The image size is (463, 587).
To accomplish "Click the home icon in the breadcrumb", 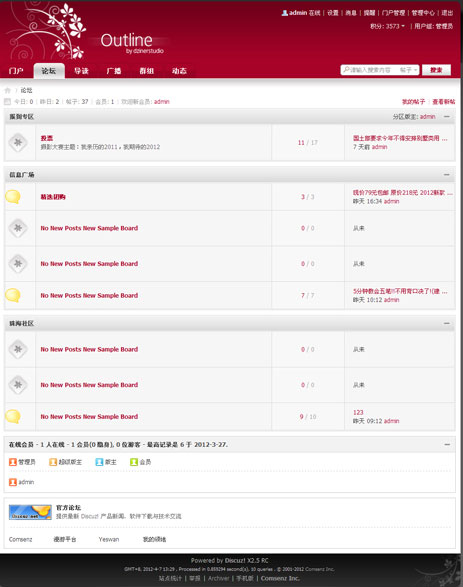I will [x=7, y=90].
